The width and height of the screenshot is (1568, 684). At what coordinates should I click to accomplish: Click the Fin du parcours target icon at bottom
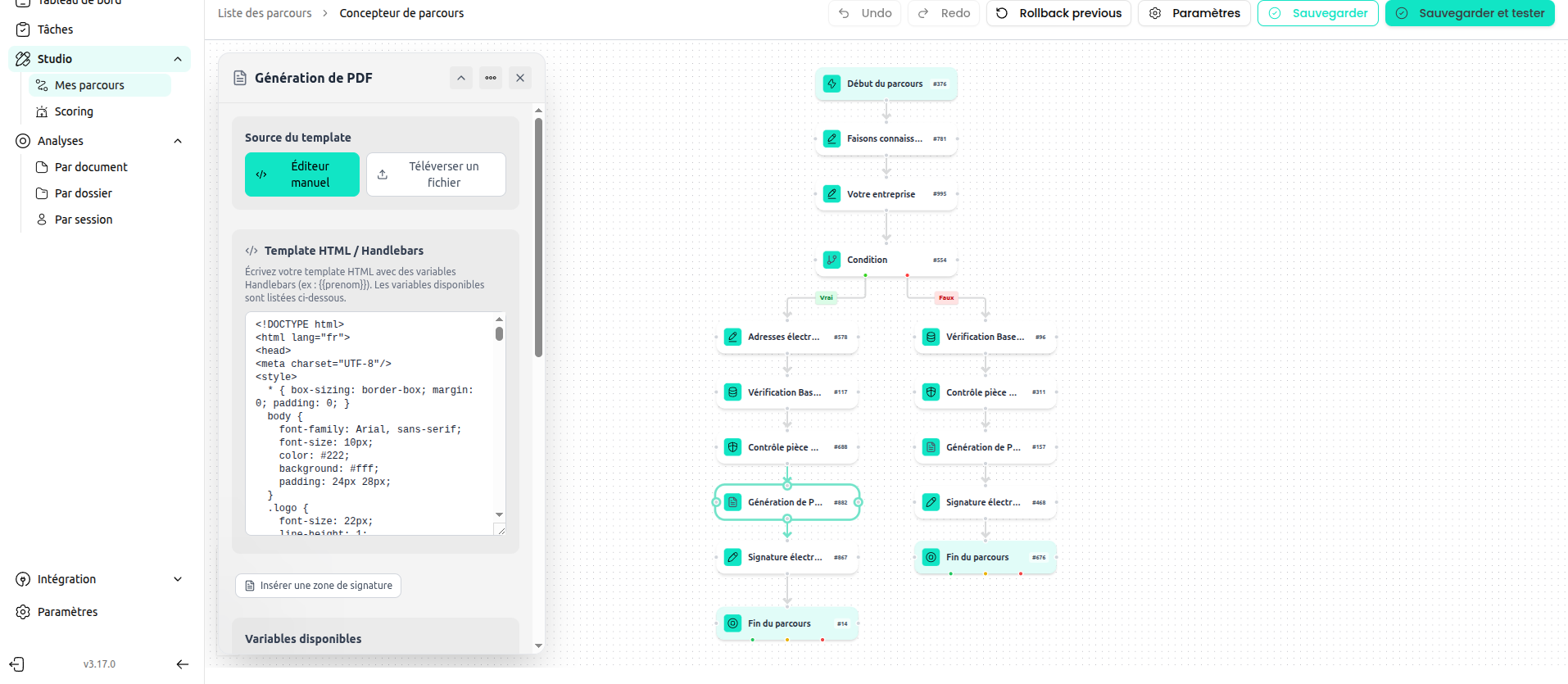732,623
